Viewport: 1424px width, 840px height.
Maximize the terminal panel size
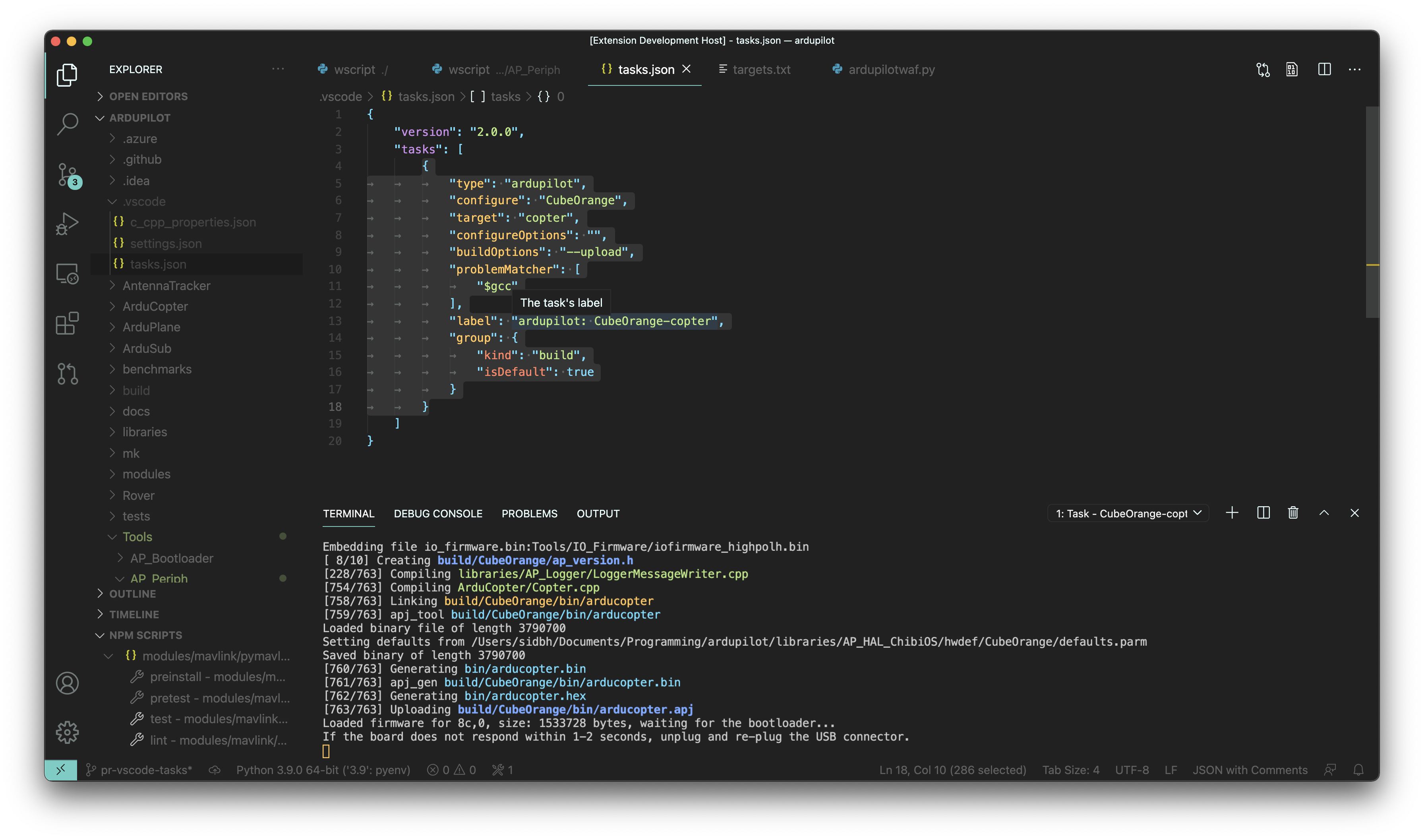click(x=1324, y=513)
